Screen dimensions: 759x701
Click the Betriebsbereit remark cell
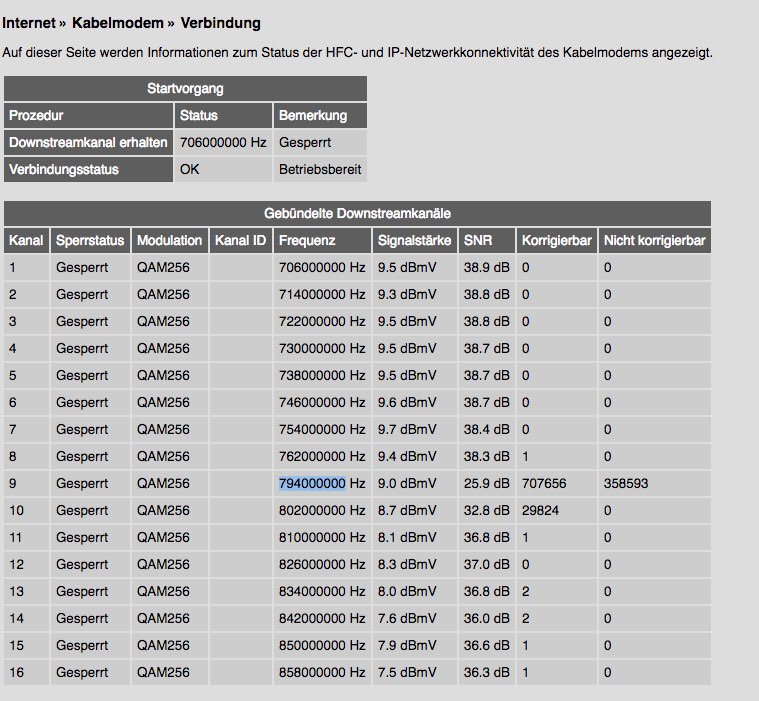pyautogui.click(x=318, y=170)
